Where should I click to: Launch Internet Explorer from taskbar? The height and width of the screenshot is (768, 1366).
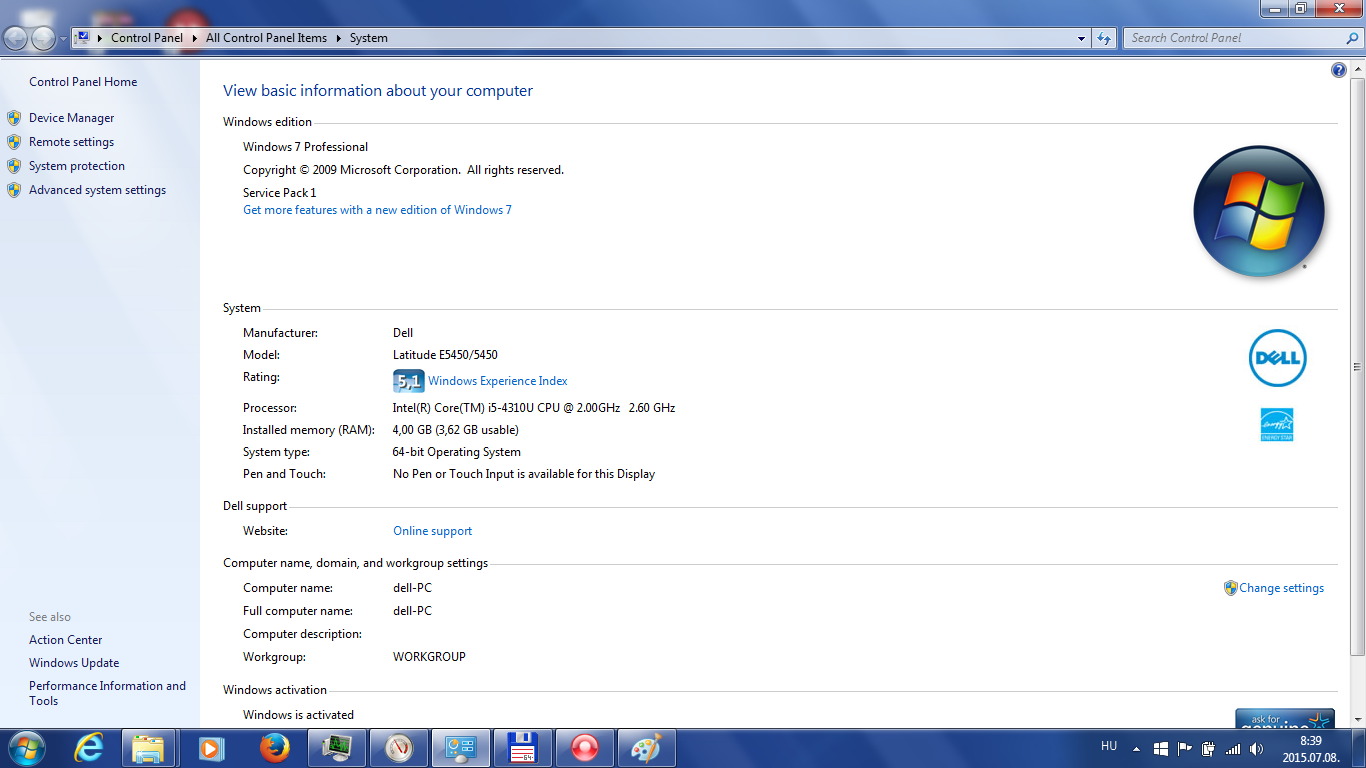[90, 747]
